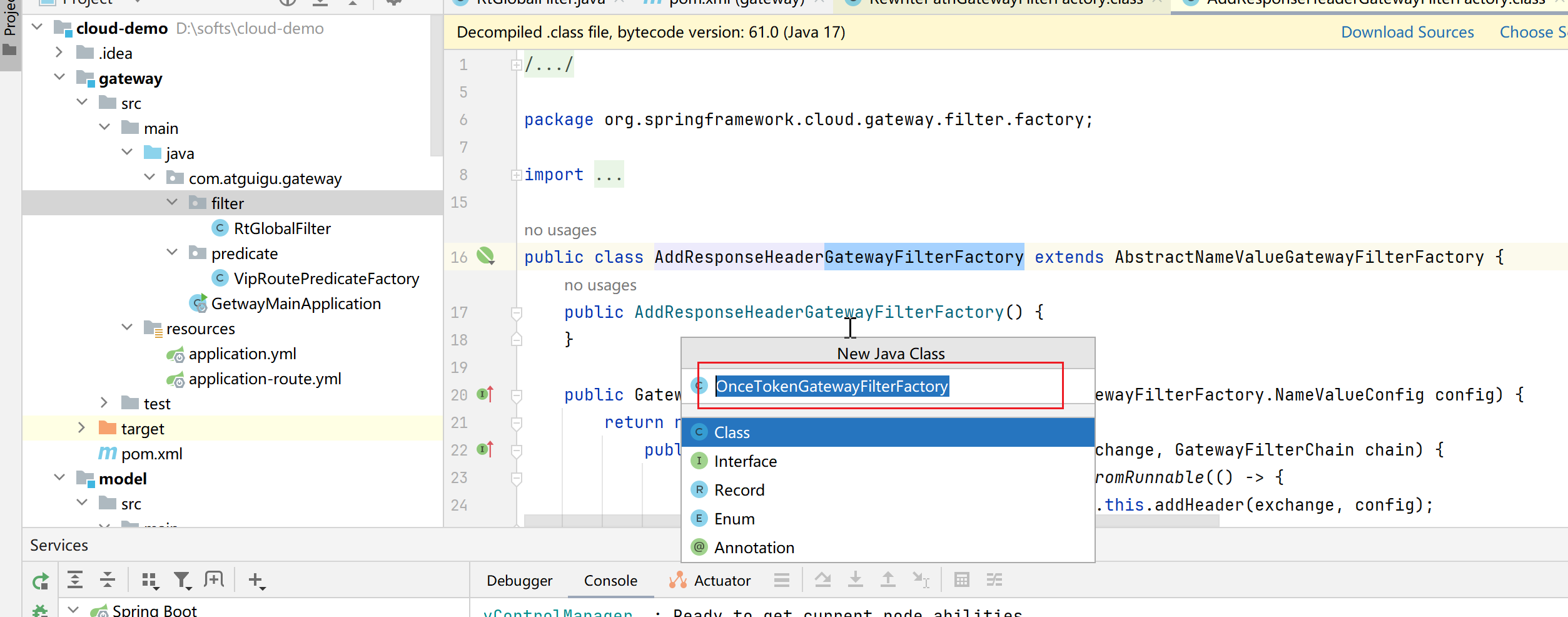Unfold the import block on line 8
The height and width of the screenshot is (617, 1568).
[516, 175]
